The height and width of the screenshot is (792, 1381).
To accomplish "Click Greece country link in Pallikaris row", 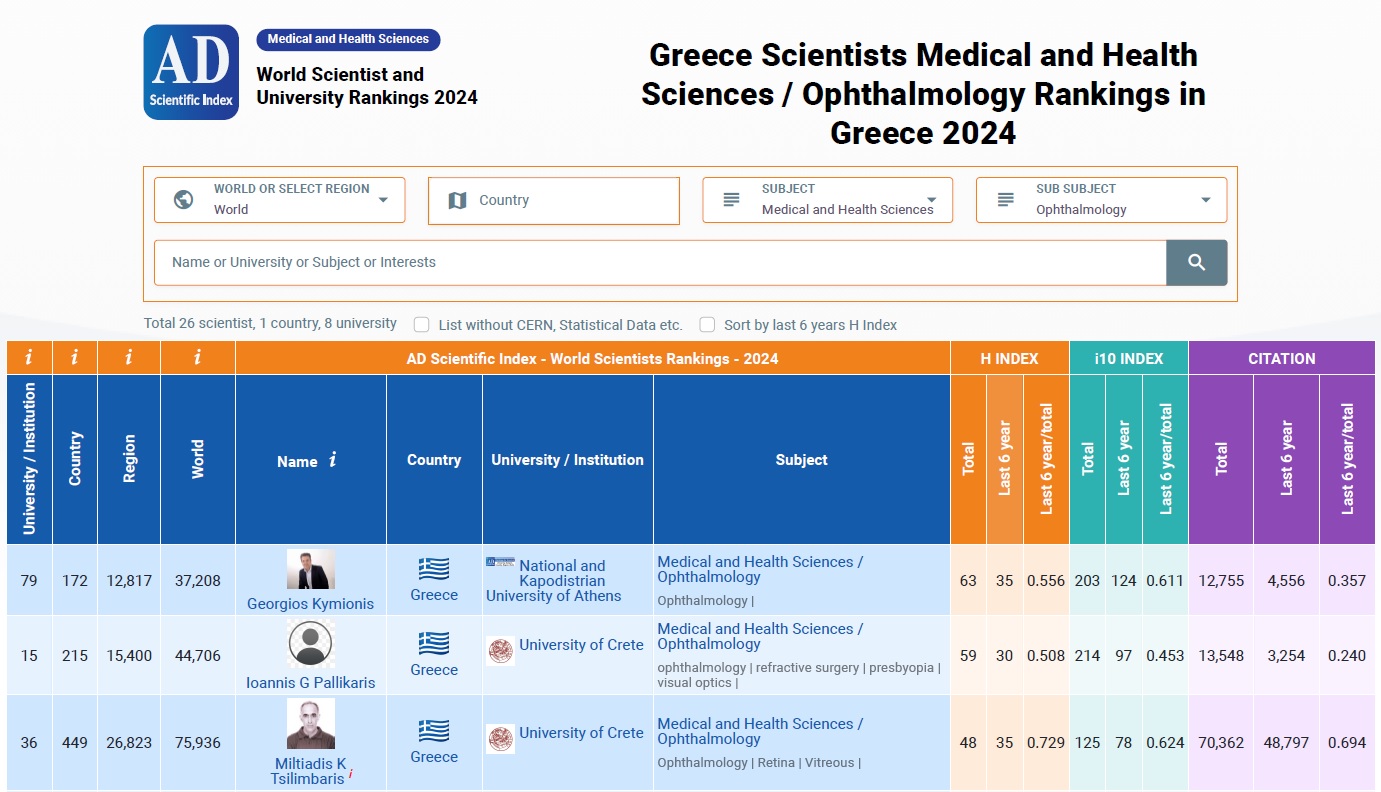I will (434, 670).
